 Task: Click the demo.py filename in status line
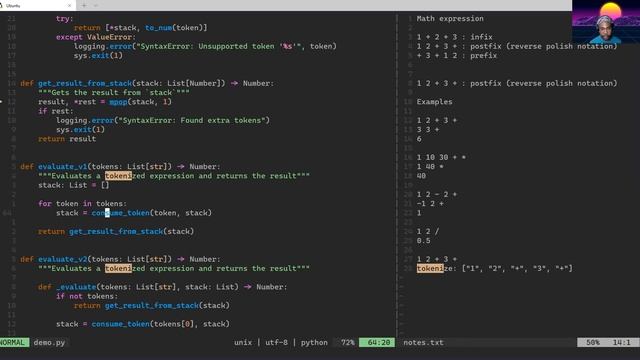coord(49,342)
